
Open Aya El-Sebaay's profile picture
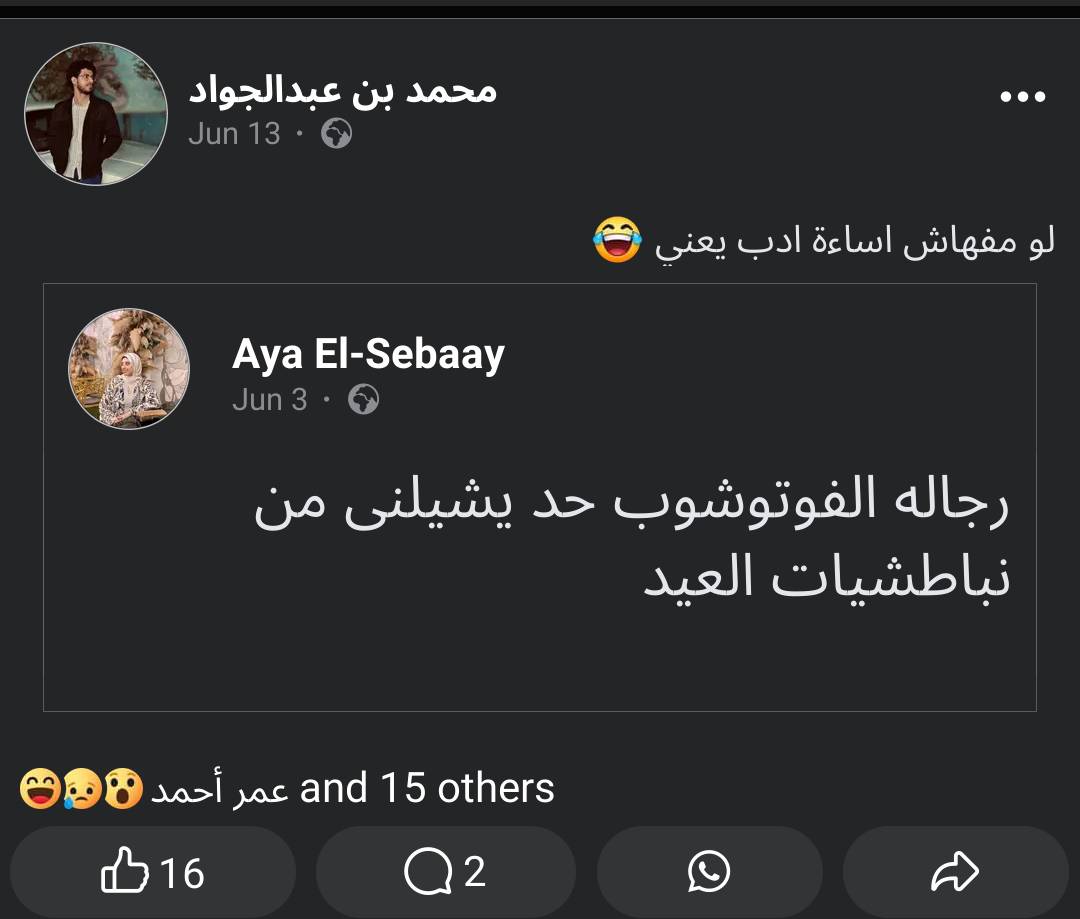129,369
